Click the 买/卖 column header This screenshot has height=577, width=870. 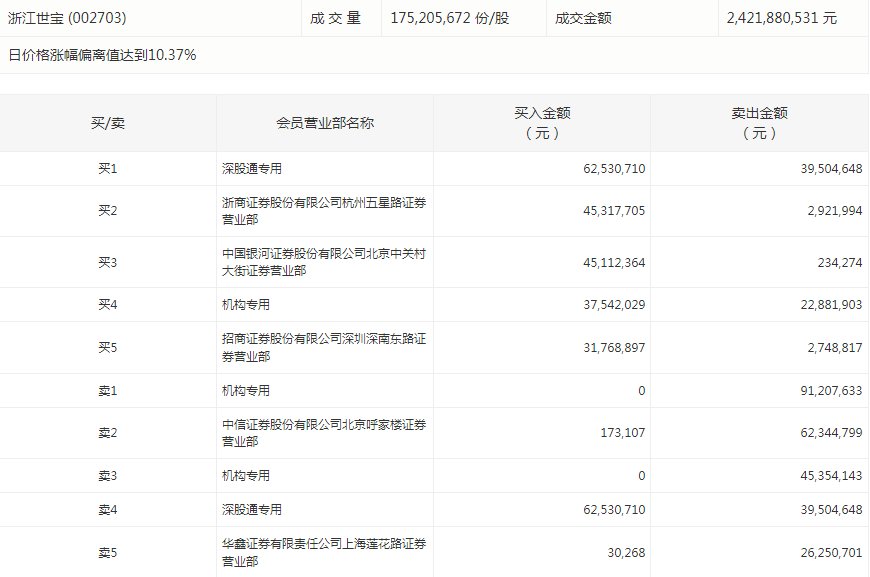(x=108, y=123)
